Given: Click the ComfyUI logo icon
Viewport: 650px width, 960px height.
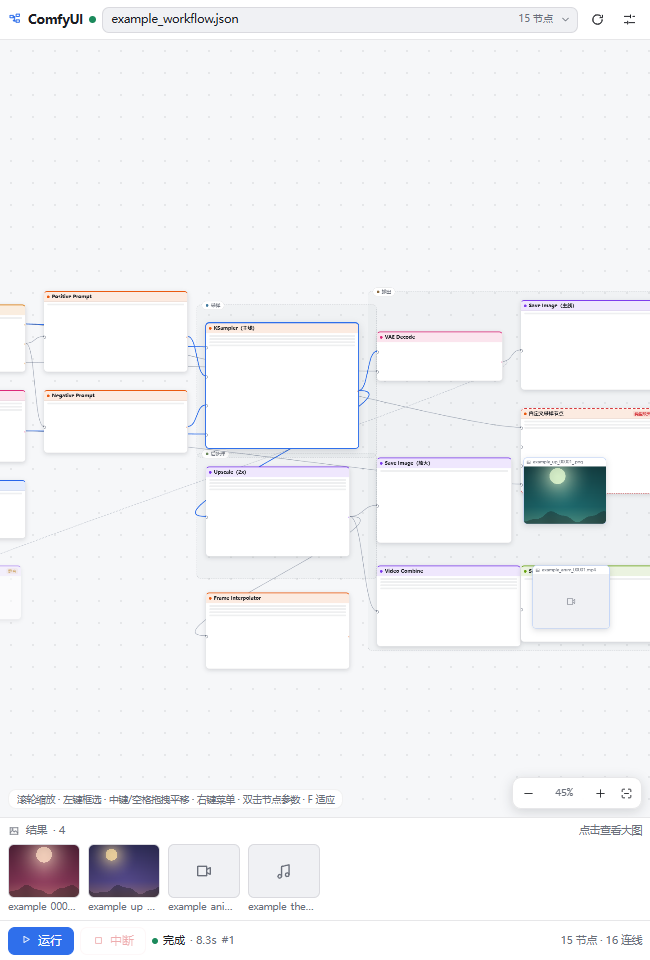Looking at the screenshot, I should 15,19.
